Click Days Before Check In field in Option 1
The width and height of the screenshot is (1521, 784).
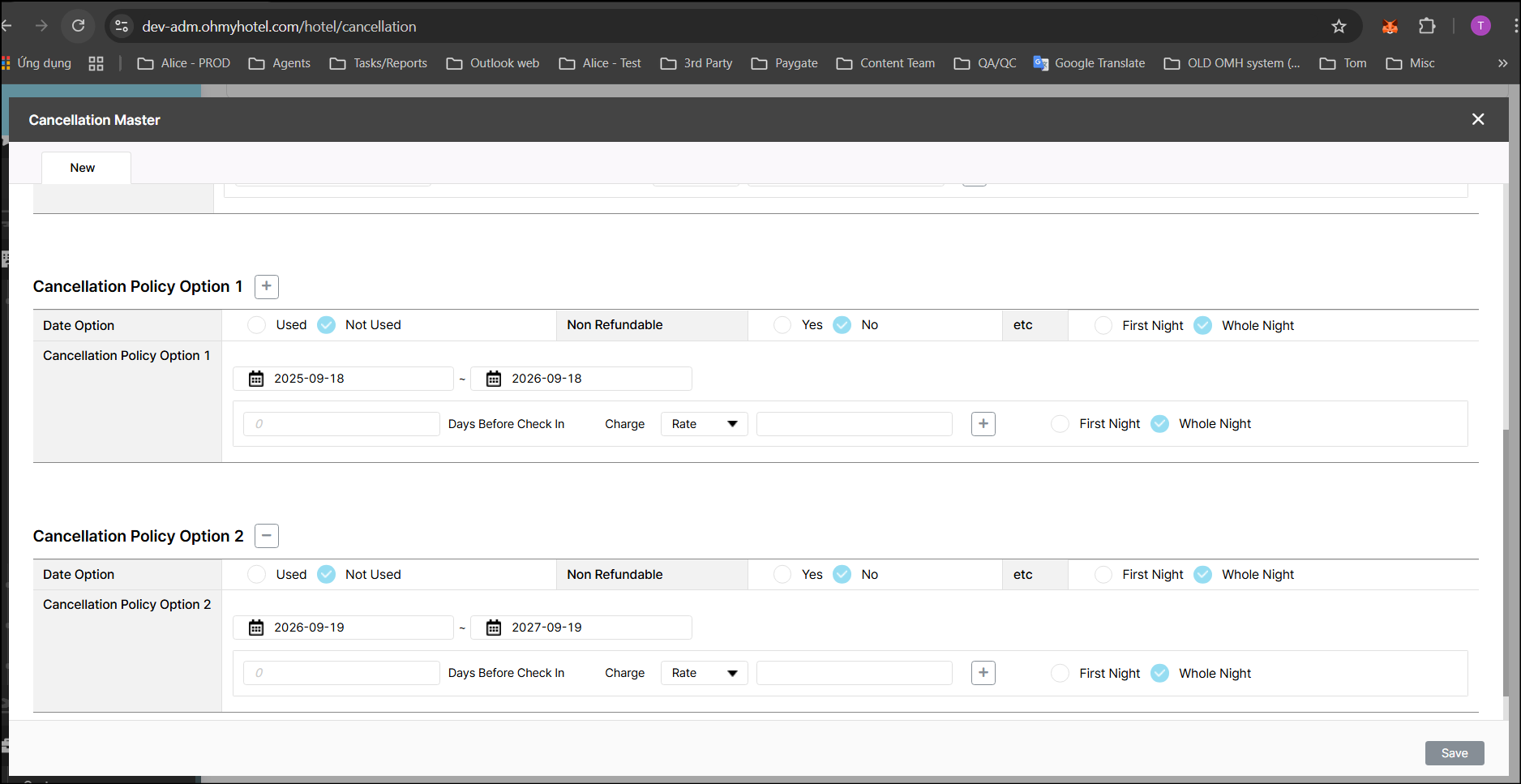341,424
